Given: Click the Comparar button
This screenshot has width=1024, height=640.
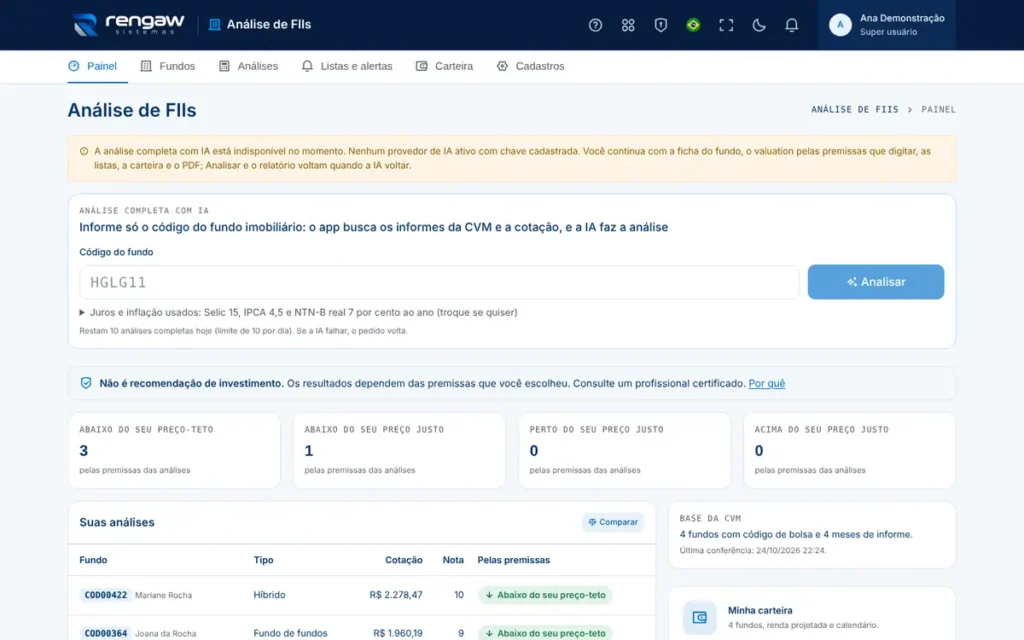Looking at the screenshot, I should click(613, 522).
